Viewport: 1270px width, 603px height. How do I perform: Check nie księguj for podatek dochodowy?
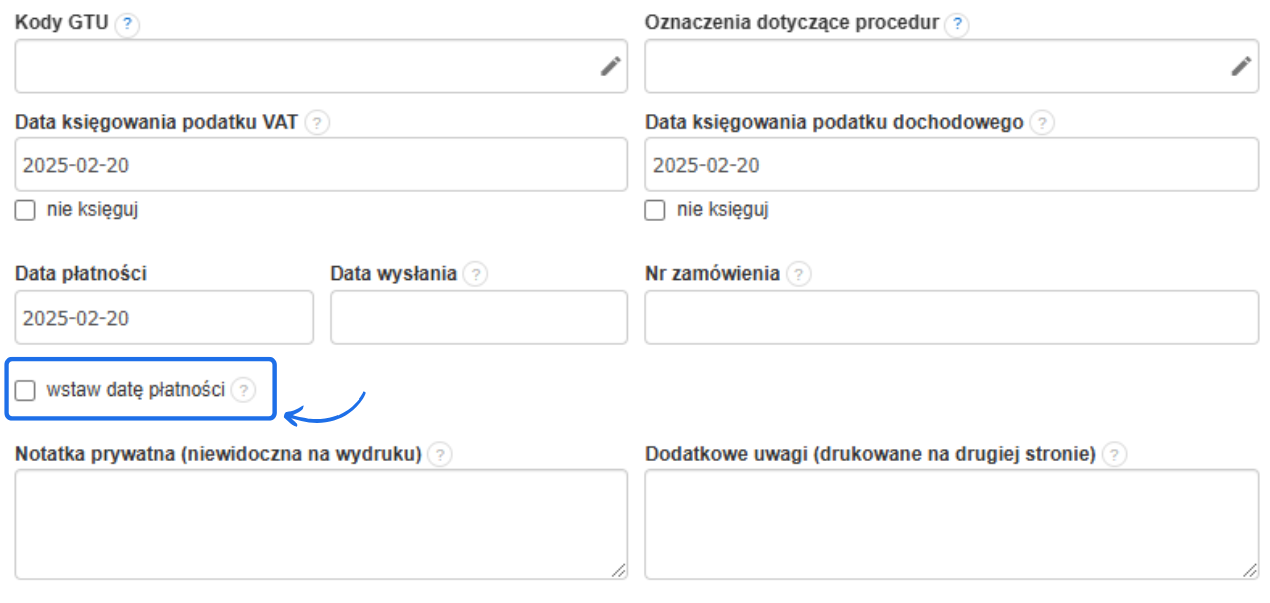[655, 209]
